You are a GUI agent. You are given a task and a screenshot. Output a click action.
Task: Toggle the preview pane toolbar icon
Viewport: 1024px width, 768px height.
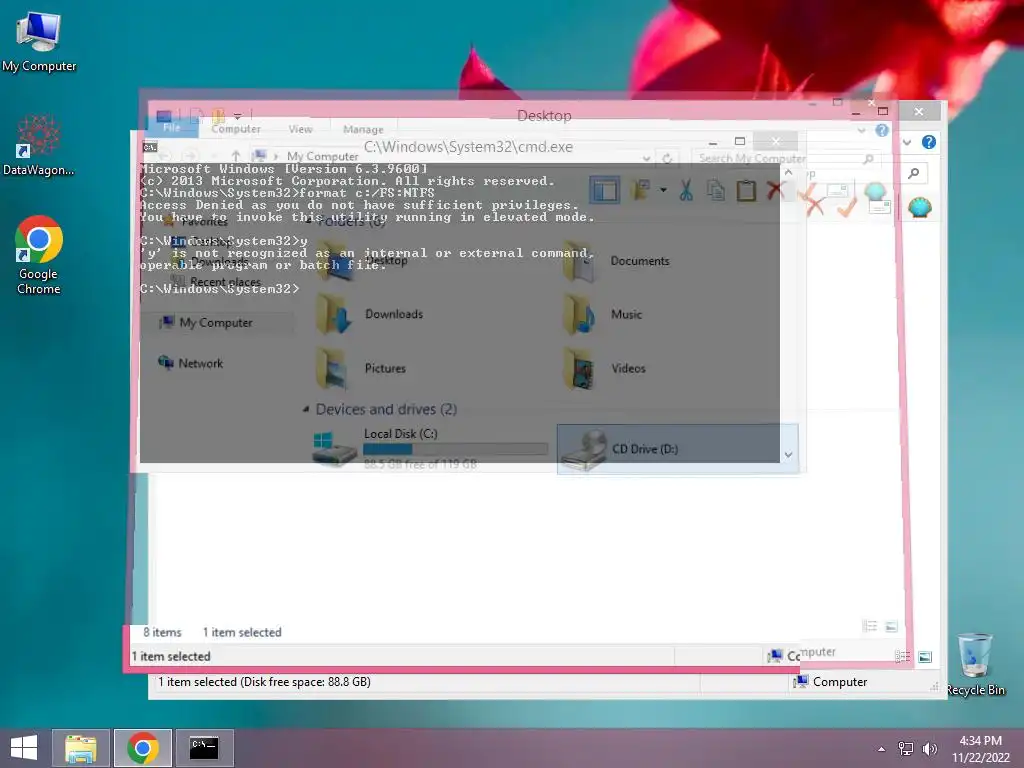tap(604, 191)
